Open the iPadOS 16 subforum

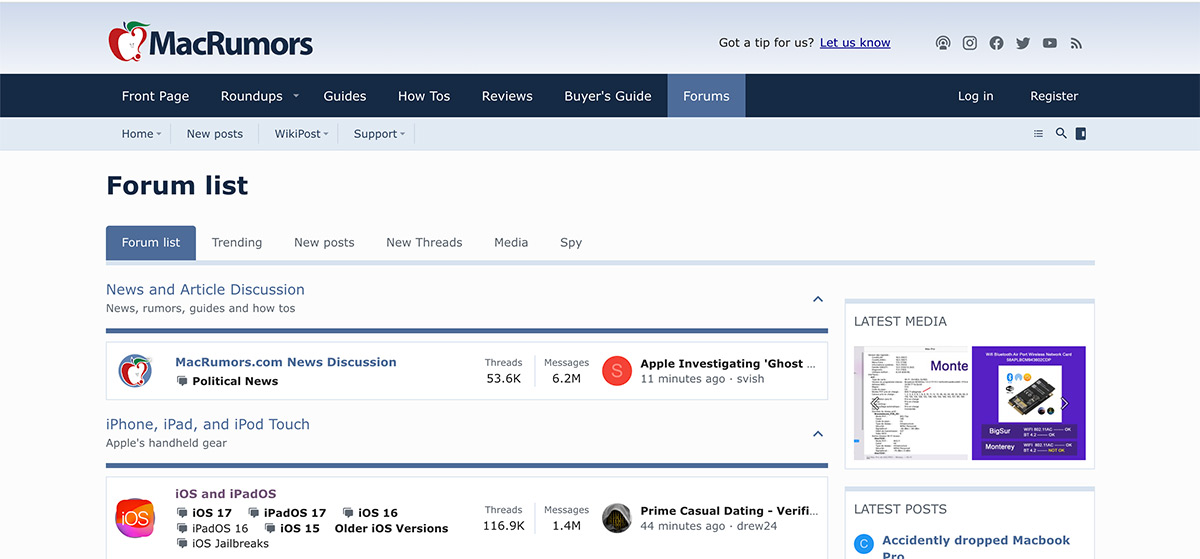[220, 528]
